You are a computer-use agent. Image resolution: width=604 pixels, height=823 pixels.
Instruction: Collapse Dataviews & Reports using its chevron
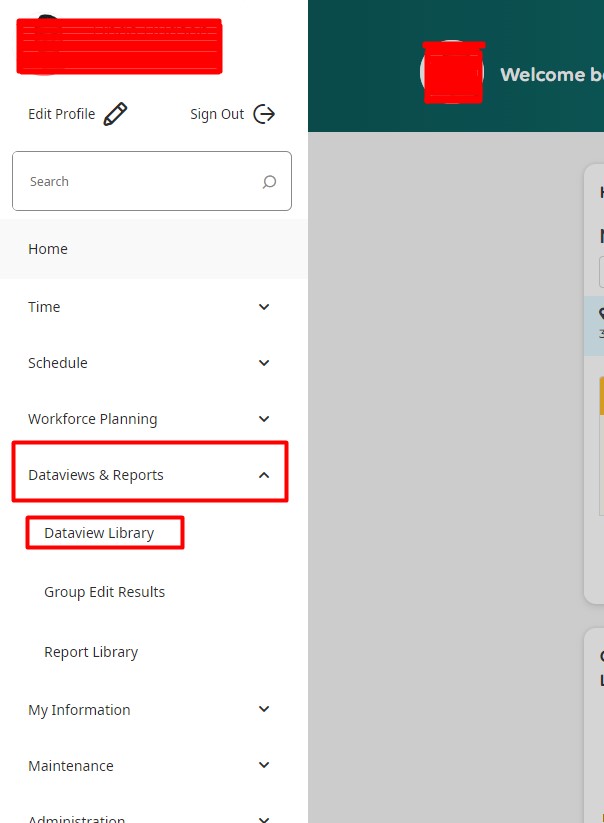click(x=264, y=475)
